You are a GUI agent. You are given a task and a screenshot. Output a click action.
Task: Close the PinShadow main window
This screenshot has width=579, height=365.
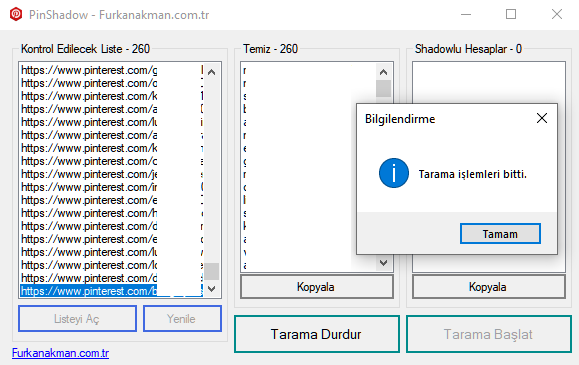tap(557, 14)
